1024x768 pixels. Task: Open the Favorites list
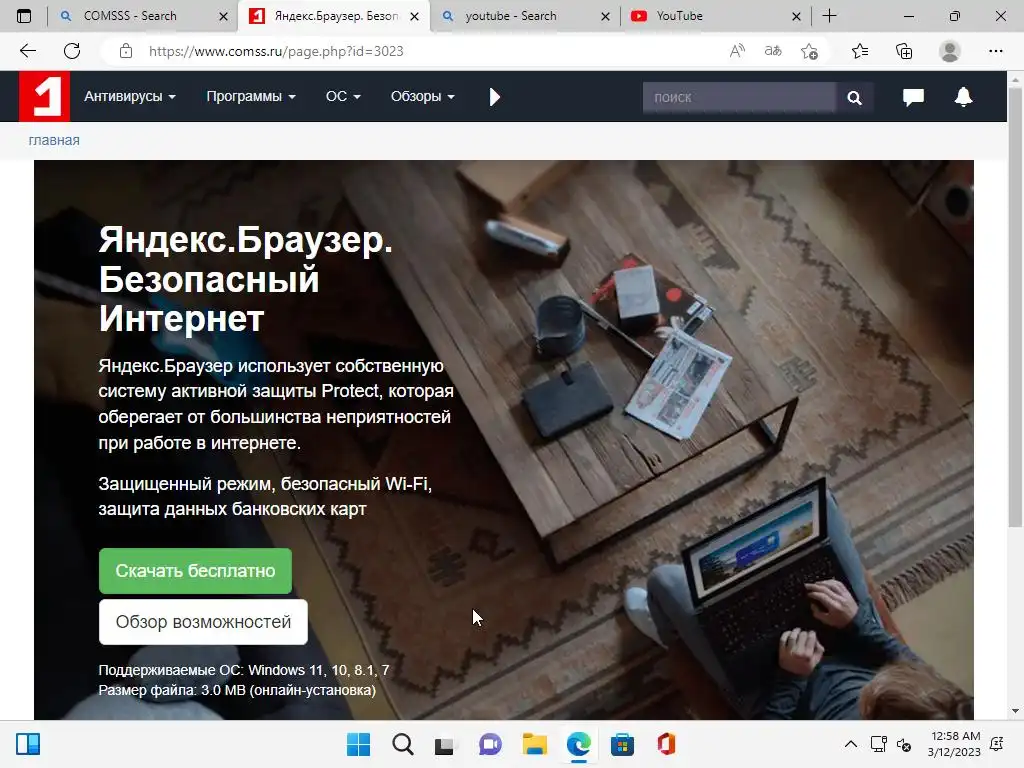pos(860,51)
